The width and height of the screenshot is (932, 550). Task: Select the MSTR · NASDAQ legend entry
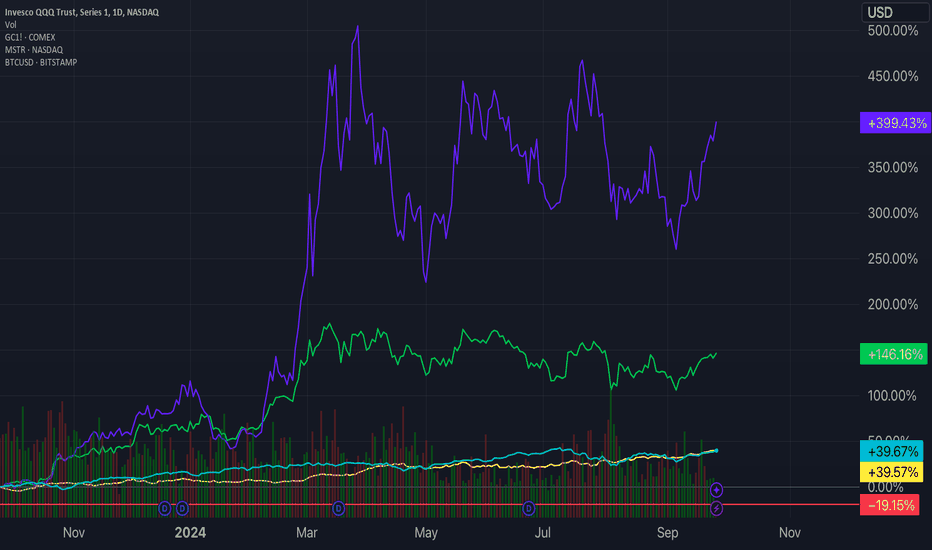pos(34,49)
